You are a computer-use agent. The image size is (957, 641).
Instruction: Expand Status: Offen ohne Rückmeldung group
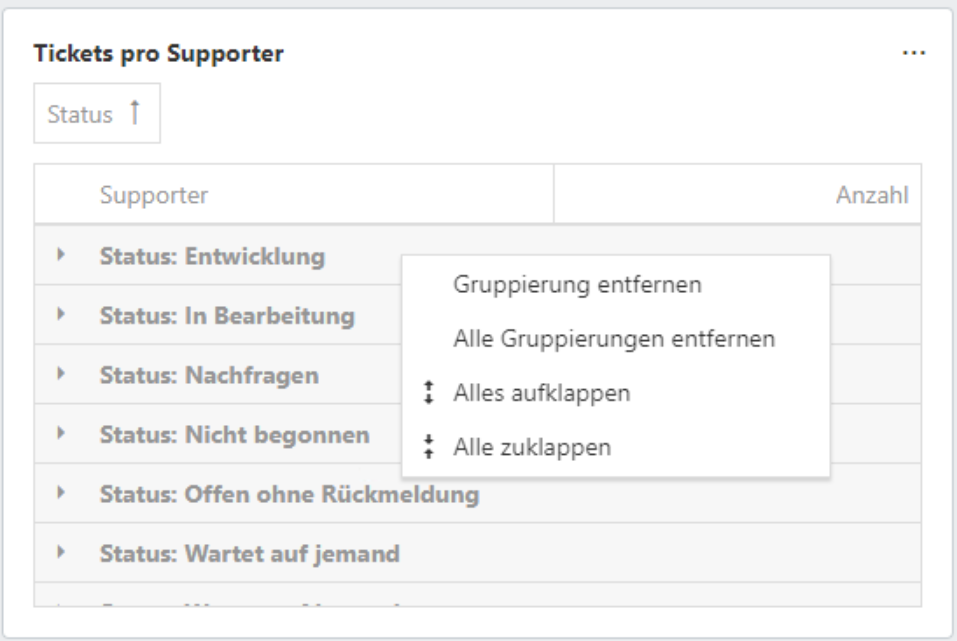61,494
